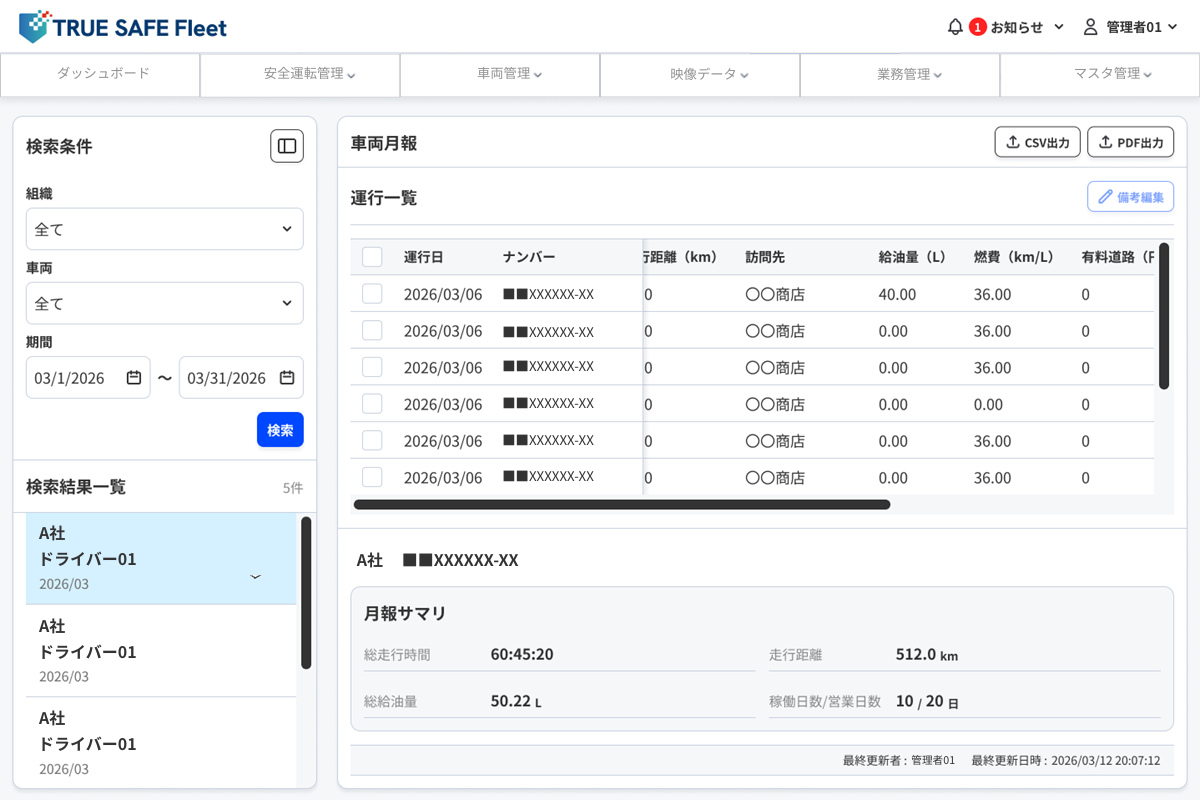Click the 訪問先 column header
This screenshot has height=800, width=1200.
click(x=765, y=257)
